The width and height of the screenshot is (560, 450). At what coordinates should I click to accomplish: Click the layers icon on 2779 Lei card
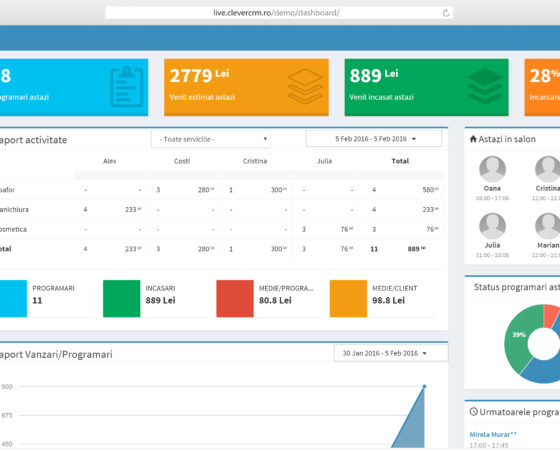click(x=305, y=86)
